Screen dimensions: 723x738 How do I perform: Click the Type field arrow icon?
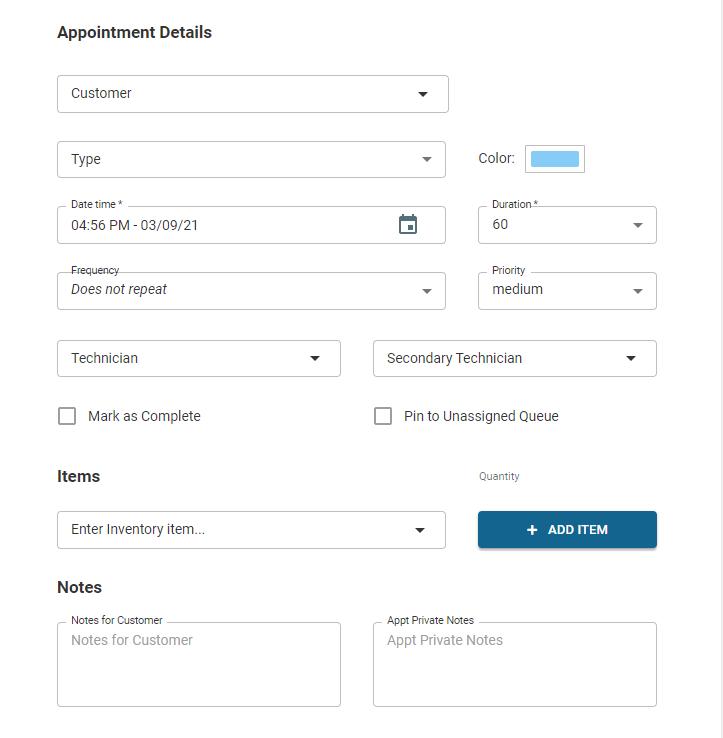[426, 160]
